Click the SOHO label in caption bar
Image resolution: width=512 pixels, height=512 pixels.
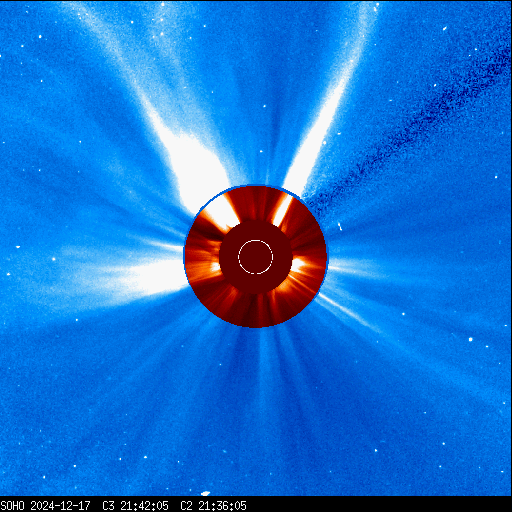[12, 506]
